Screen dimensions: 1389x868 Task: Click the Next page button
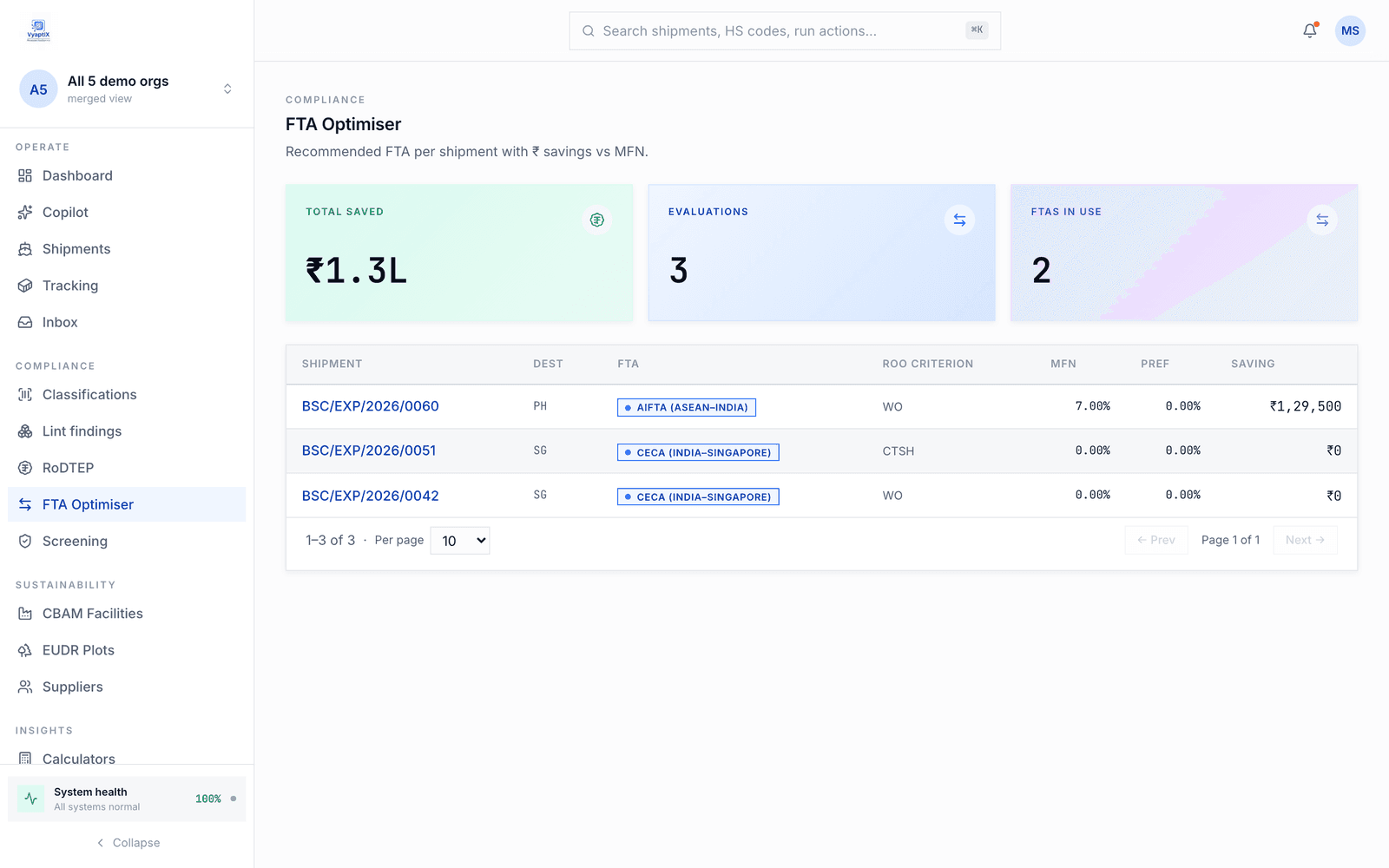coord(1305,540)
